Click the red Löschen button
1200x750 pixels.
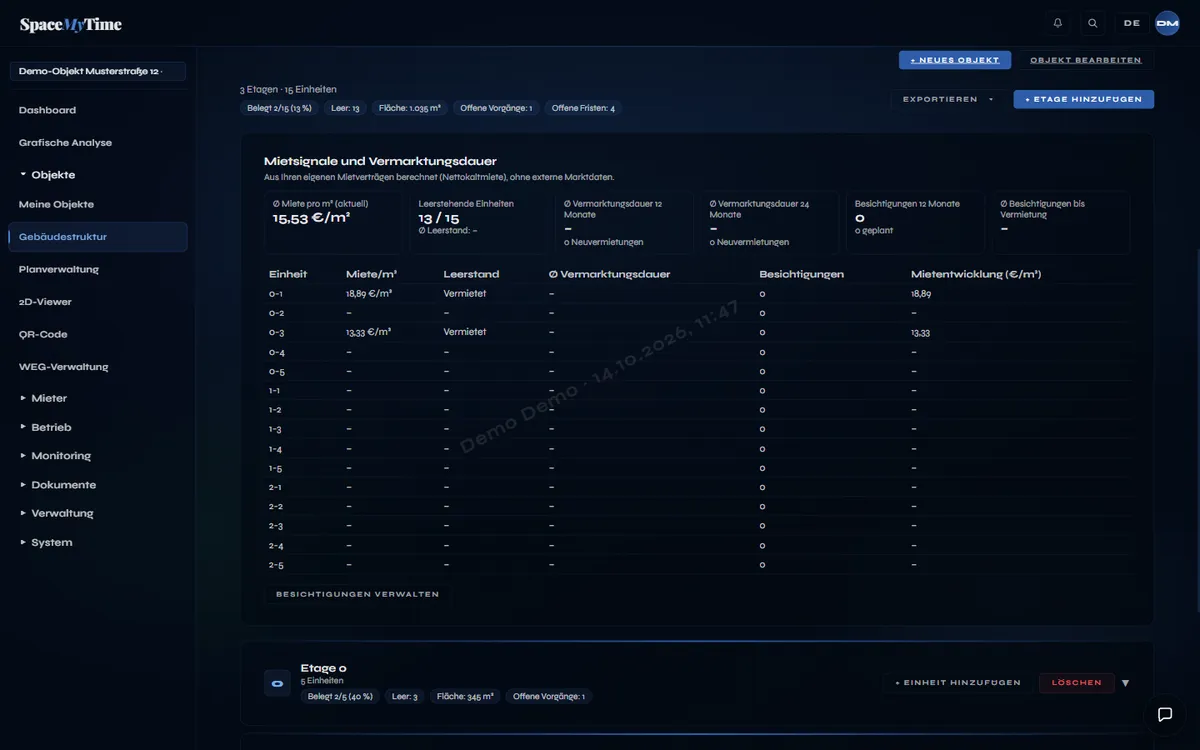tap(1077, 683)
